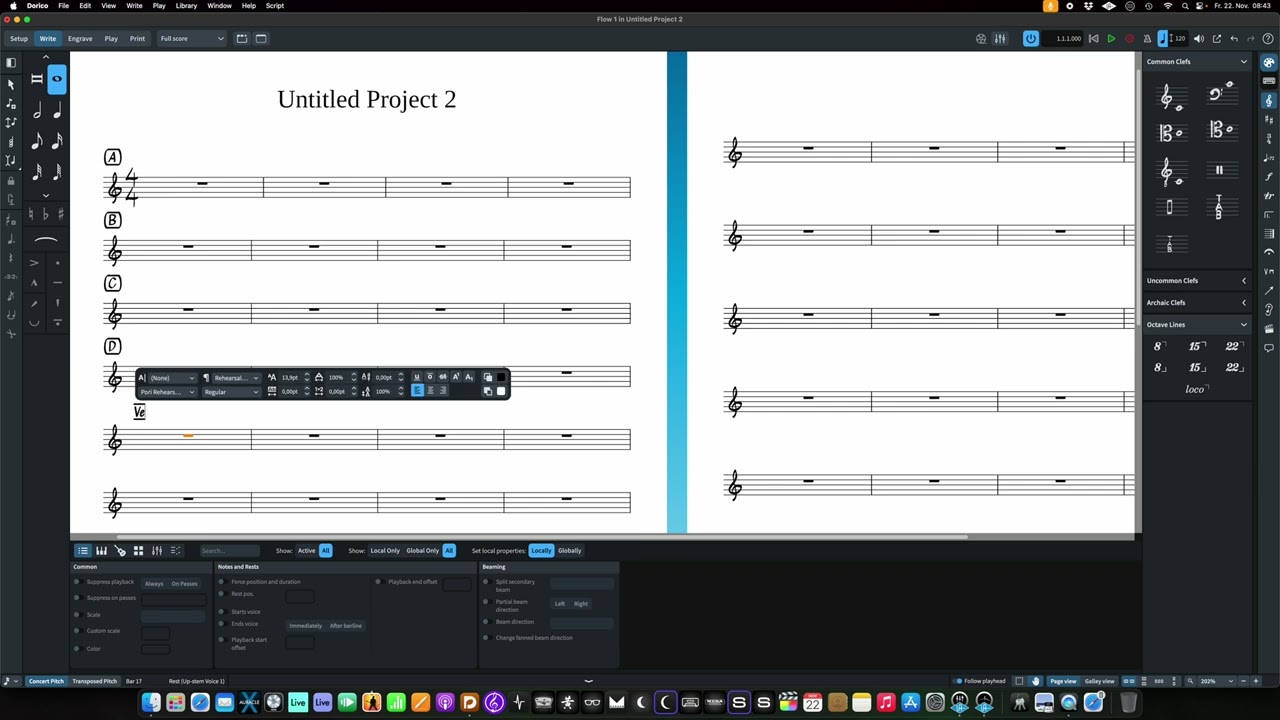Open the white background color swatch
Image resolution: width=1280 pixels, height=720 pixels.
[x=501, y=391]
